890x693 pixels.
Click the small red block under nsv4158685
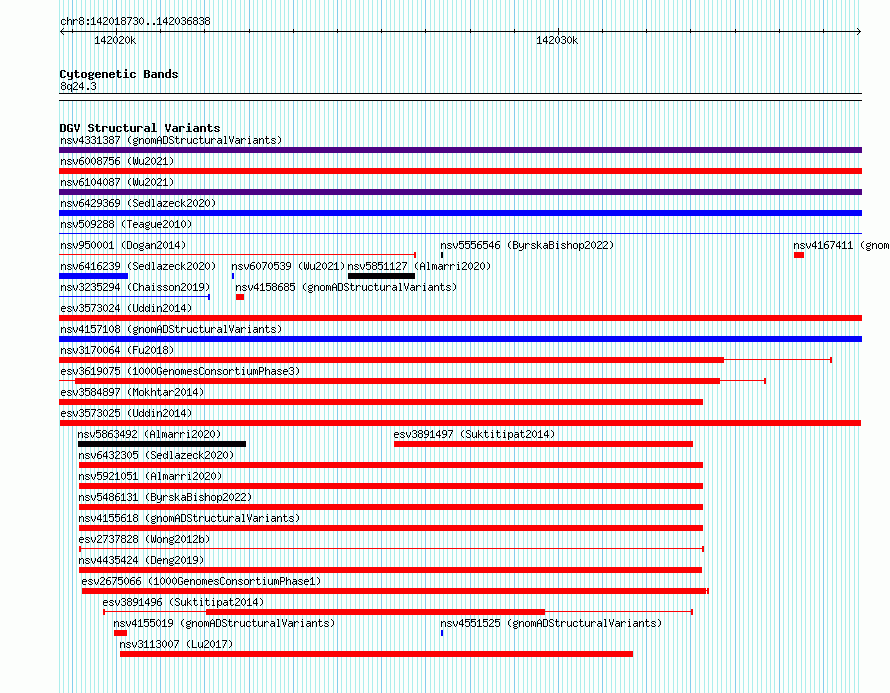[240, 297]
